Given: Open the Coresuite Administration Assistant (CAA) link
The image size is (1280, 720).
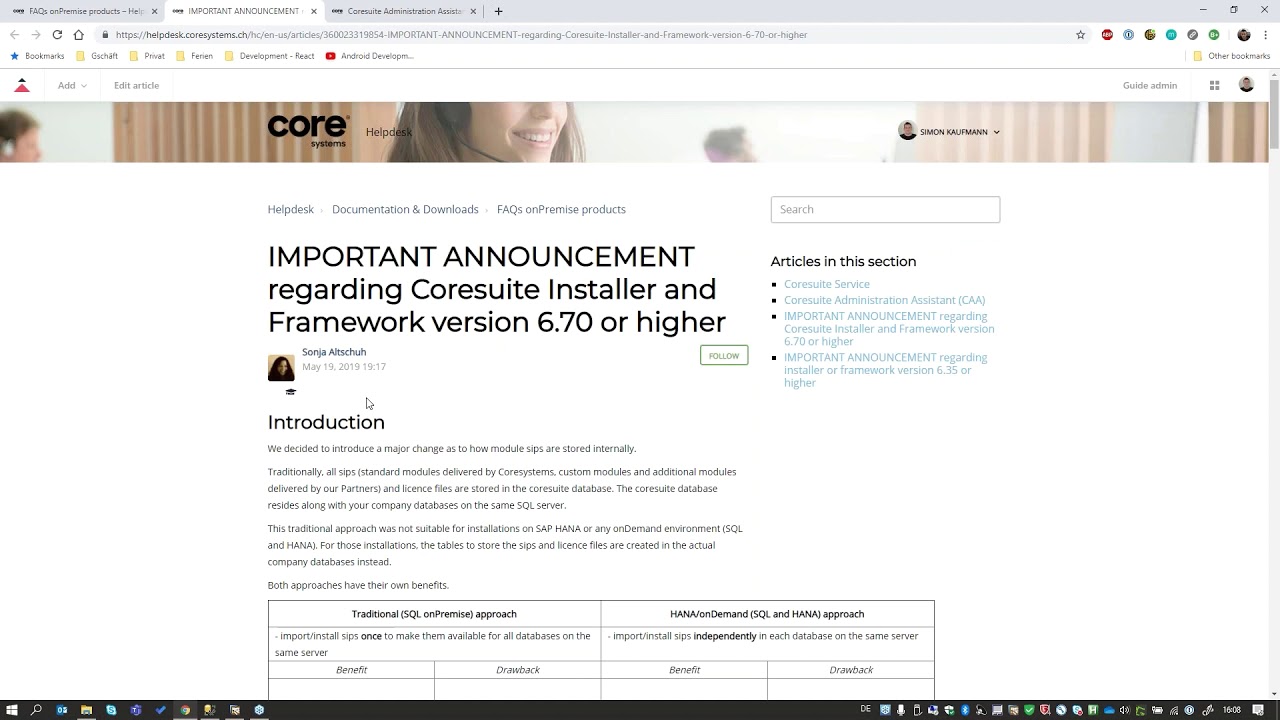Looking at the screenshot, I should tap(884, 300).
